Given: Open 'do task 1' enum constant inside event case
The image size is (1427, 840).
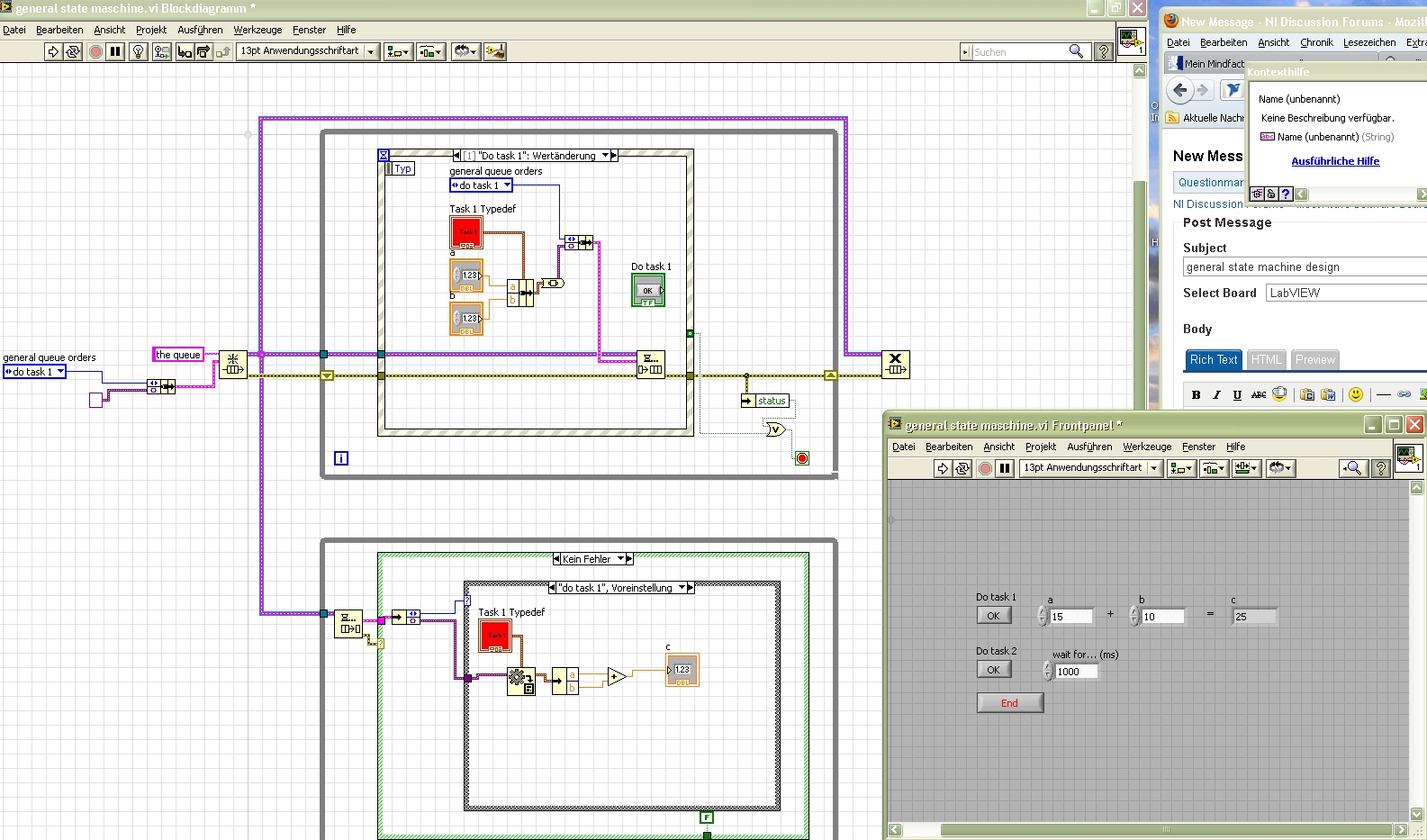Looking at the screenshot, I should tap(481, 185).
